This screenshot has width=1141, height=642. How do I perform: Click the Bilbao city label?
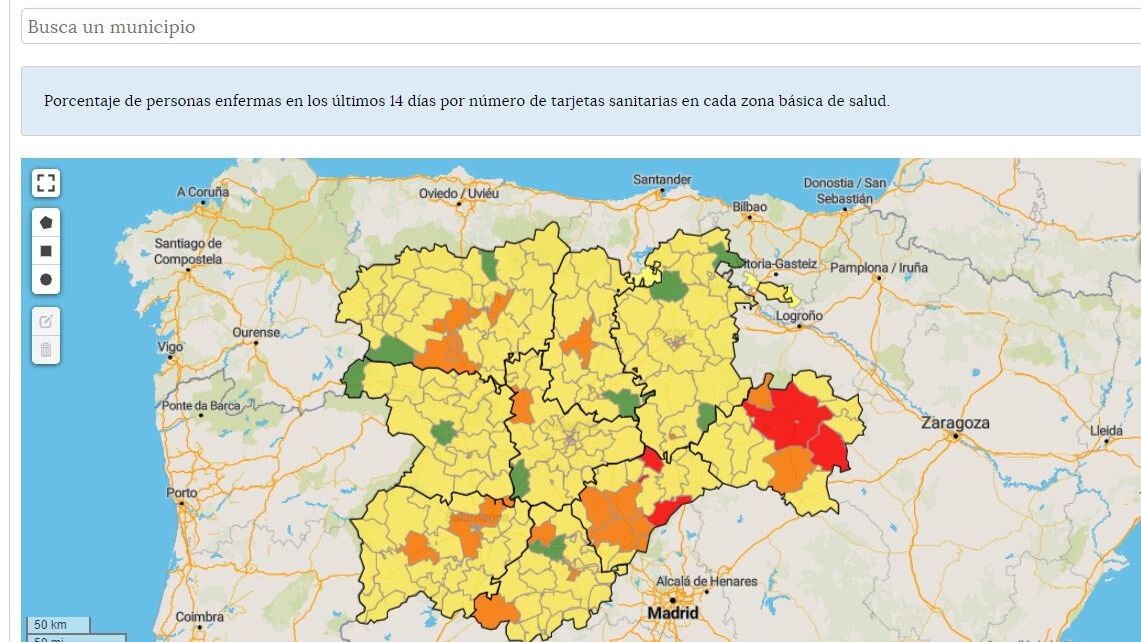pyautogui.click(x=750, y=207)
